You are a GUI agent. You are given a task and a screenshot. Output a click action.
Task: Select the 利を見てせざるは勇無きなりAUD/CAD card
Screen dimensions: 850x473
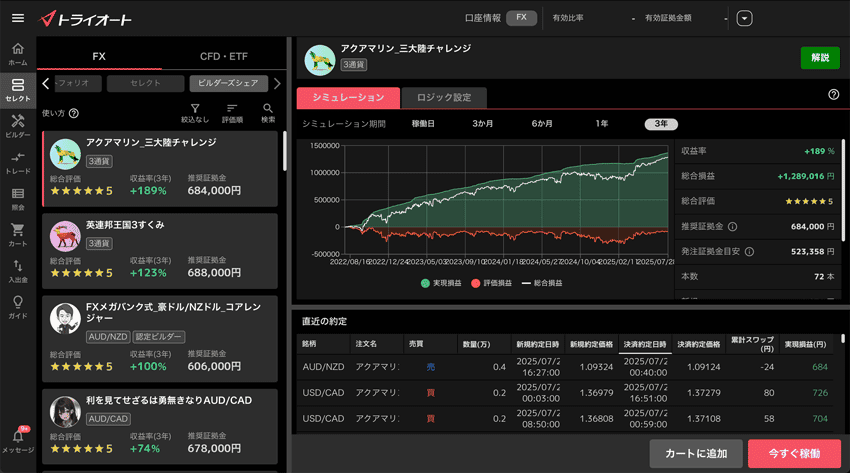click(160, 426)
